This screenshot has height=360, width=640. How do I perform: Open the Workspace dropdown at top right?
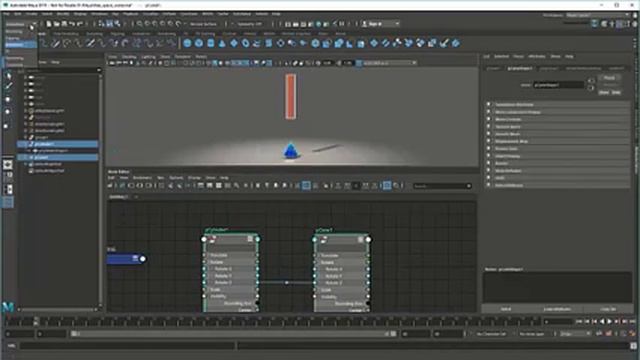pyautogui.click(x=598, y=15)
